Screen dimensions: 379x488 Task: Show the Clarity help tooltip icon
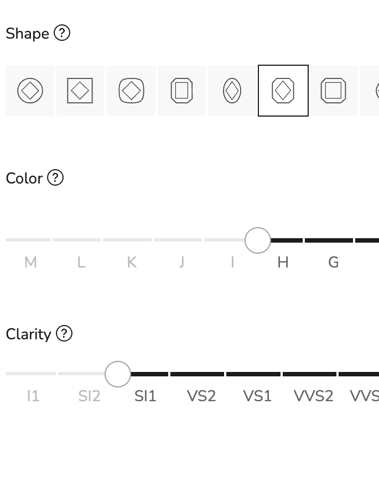[64, 333]
